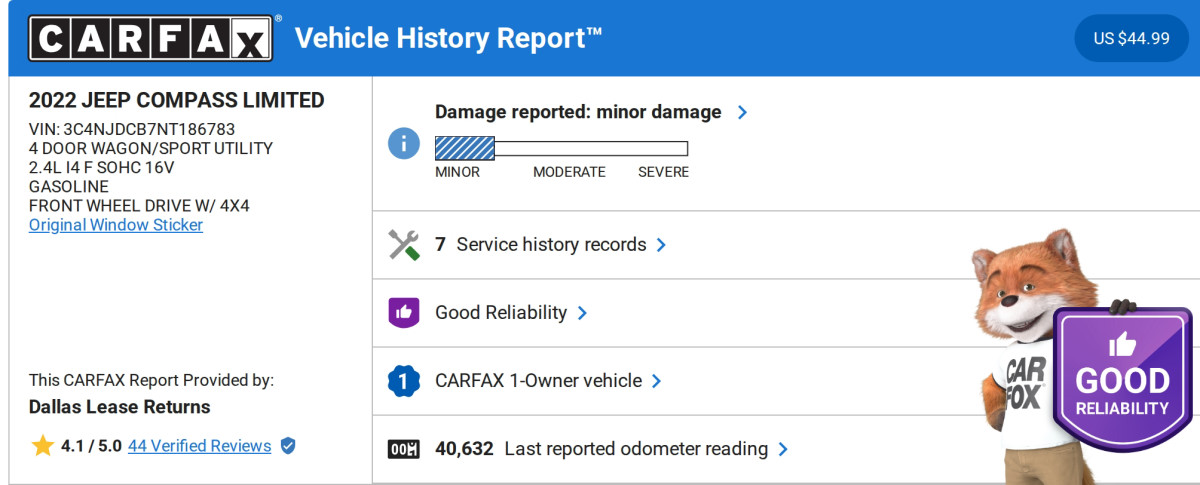Click the purple Good Reliability shield badge

[x=1121, y=380]
